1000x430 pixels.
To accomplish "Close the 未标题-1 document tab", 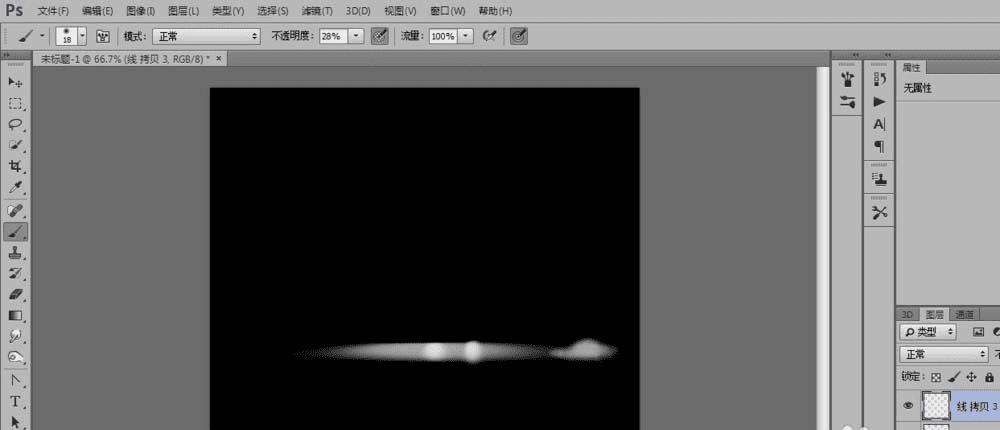I will 219,59.
